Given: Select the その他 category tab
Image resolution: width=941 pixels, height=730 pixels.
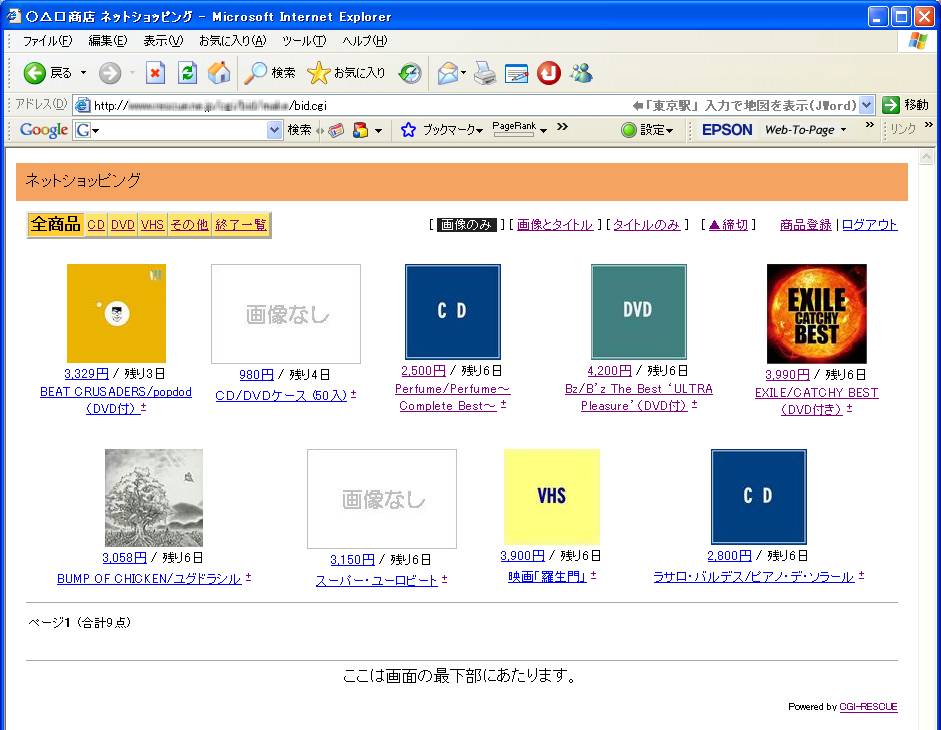Looking at the screenshot, I should pos(189,225).
